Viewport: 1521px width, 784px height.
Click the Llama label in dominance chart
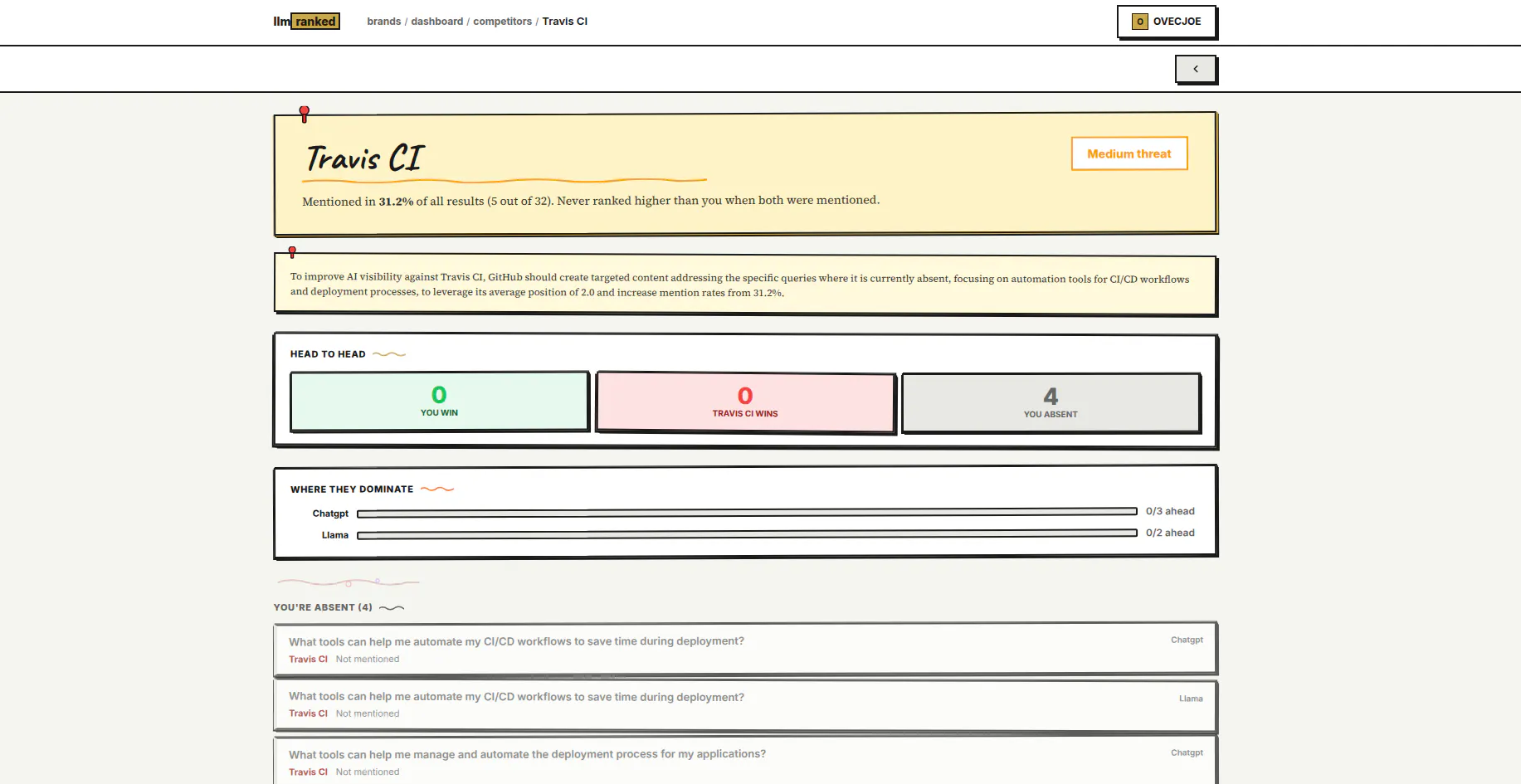(x=335, y=535)
